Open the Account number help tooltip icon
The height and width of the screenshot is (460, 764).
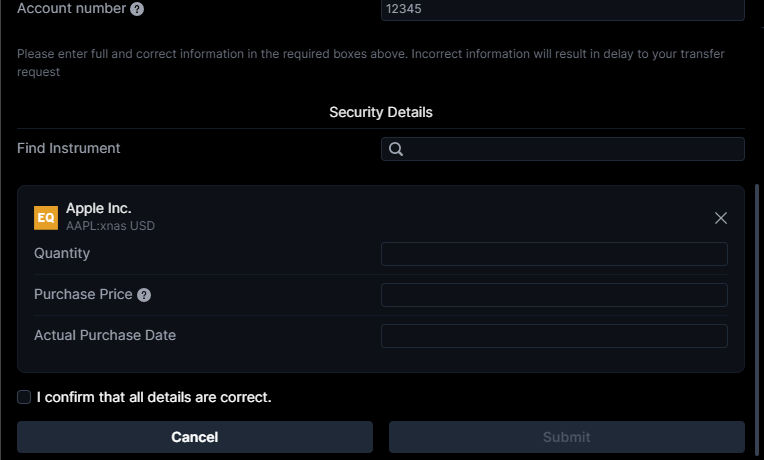pos(137,9)
